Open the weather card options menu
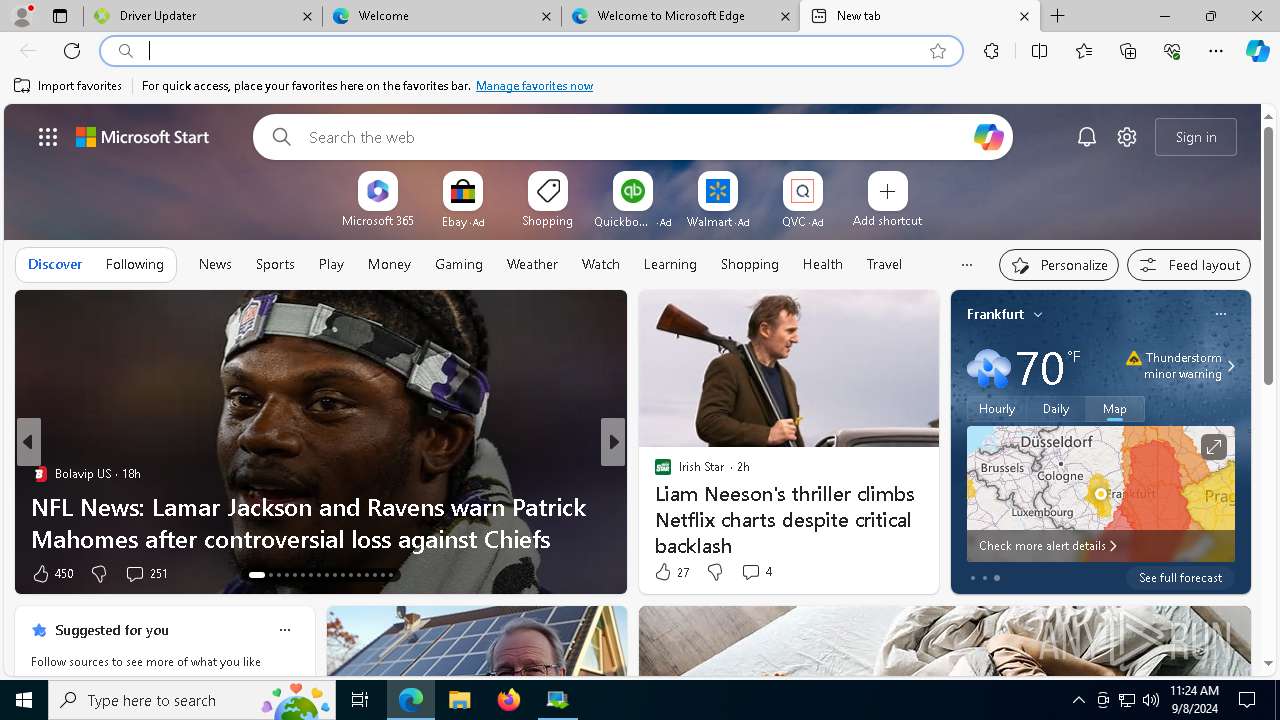 tap(1220, 314)
